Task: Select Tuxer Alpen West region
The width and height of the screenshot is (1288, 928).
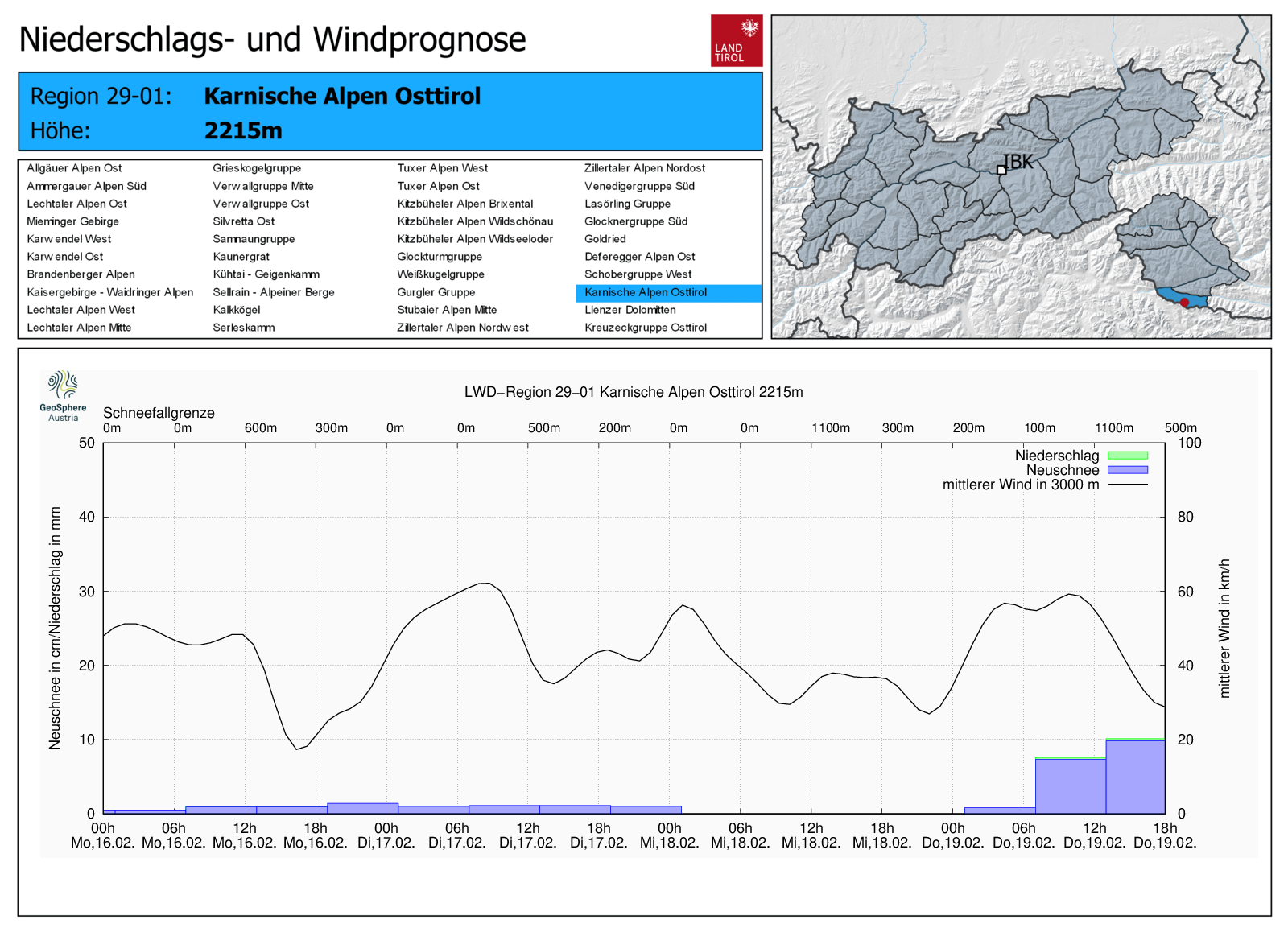Action: pyautogui.click(x=443, y=168)
